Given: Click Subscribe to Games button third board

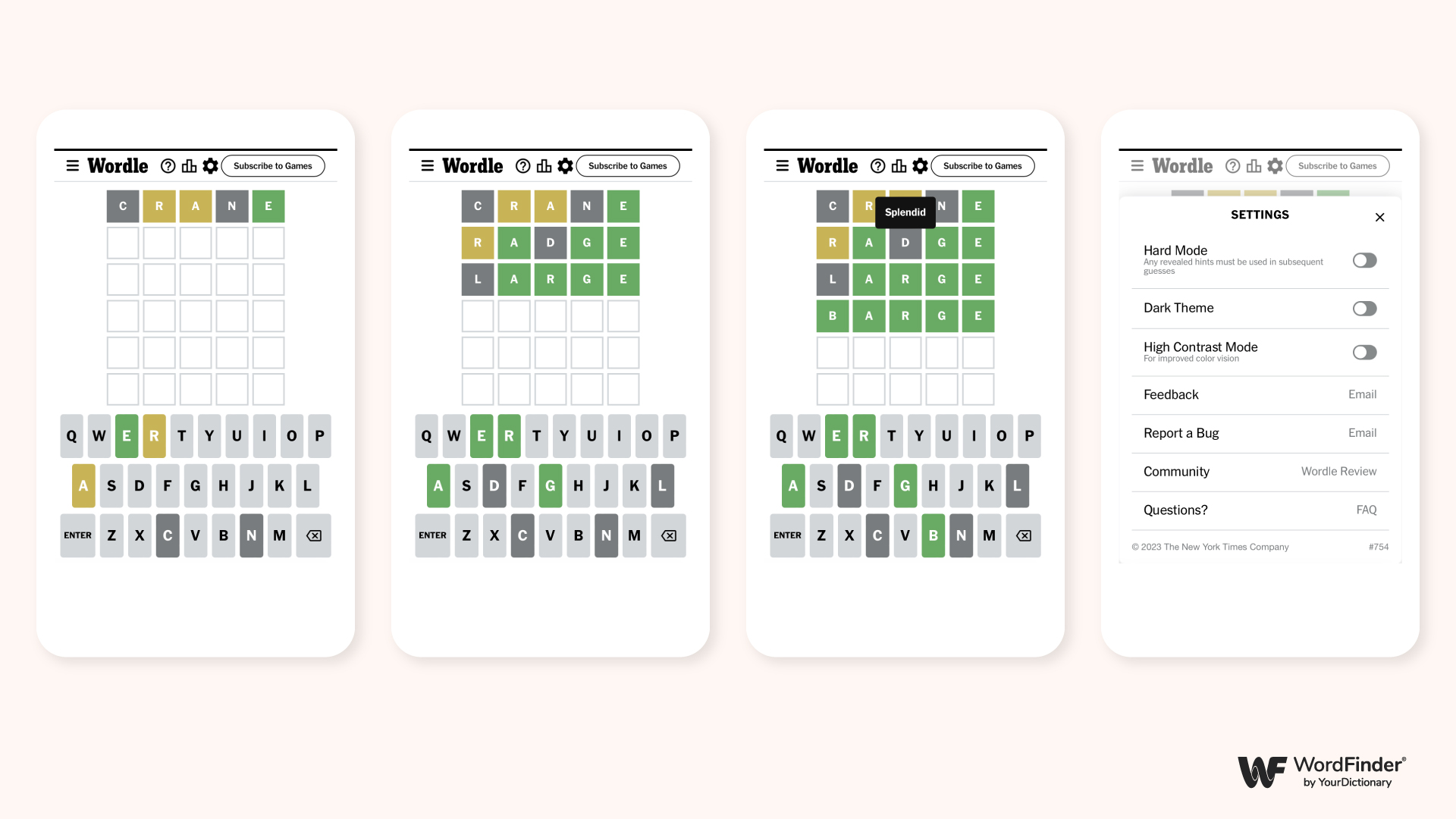Looking at the screenshot, I should [983, 165].
